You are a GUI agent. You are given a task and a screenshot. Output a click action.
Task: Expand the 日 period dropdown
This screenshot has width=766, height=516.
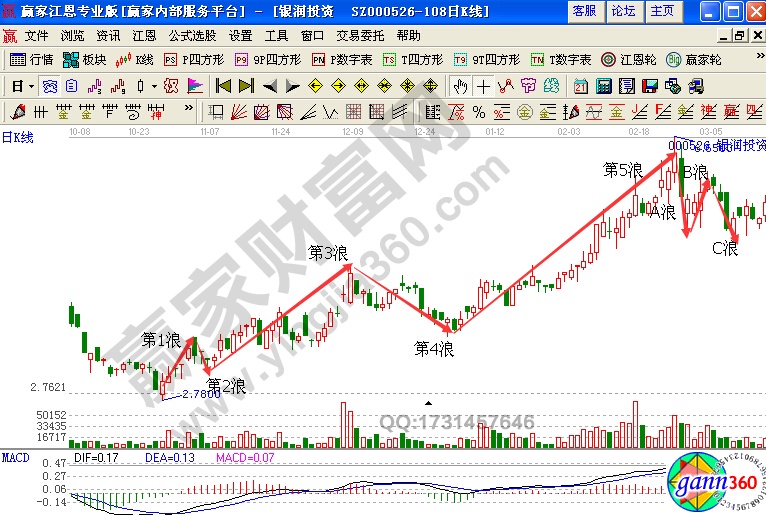click(x=22, y=86)
